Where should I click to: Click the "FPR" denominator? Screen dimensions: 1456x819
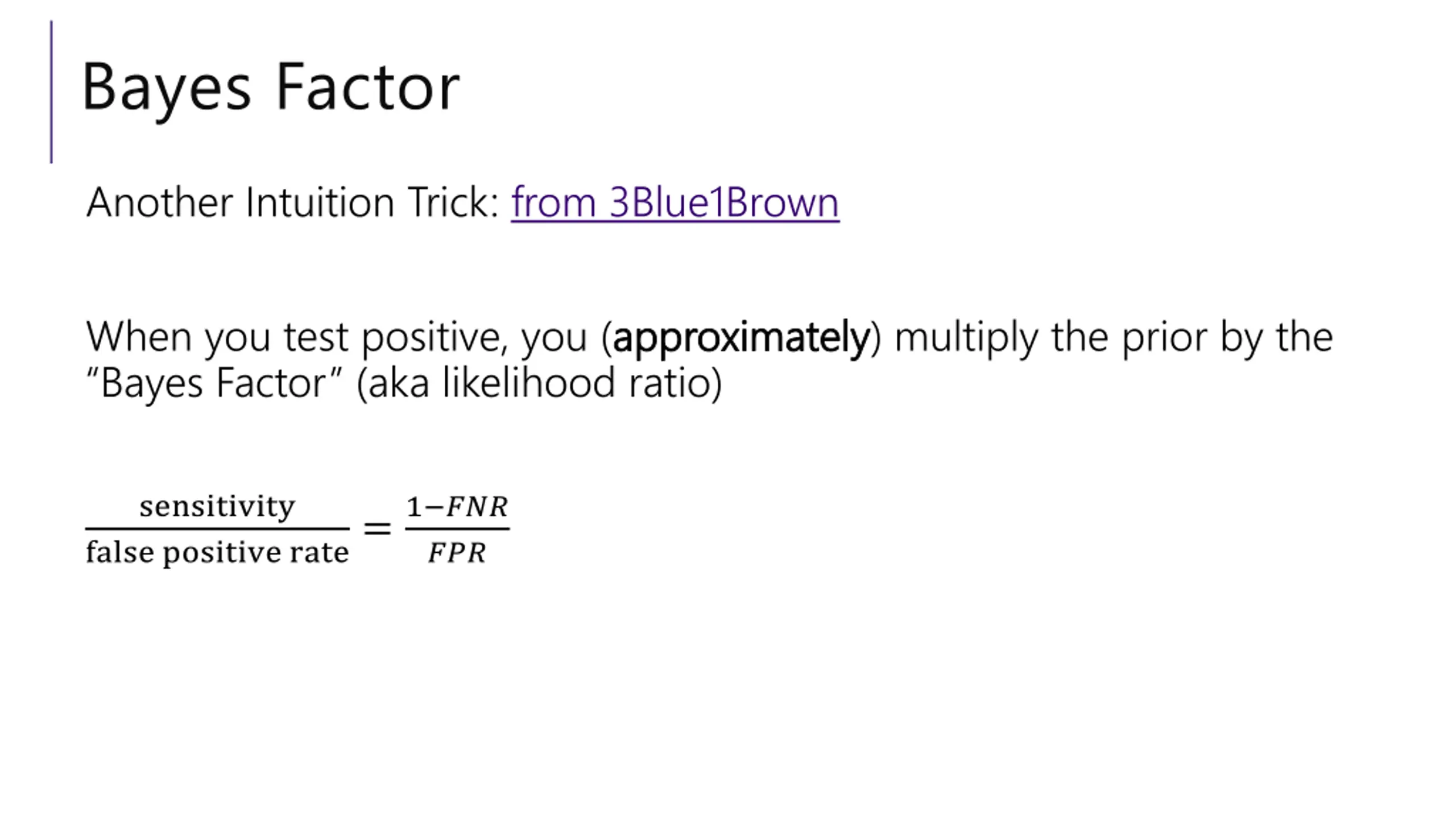(x=457, y=553)
